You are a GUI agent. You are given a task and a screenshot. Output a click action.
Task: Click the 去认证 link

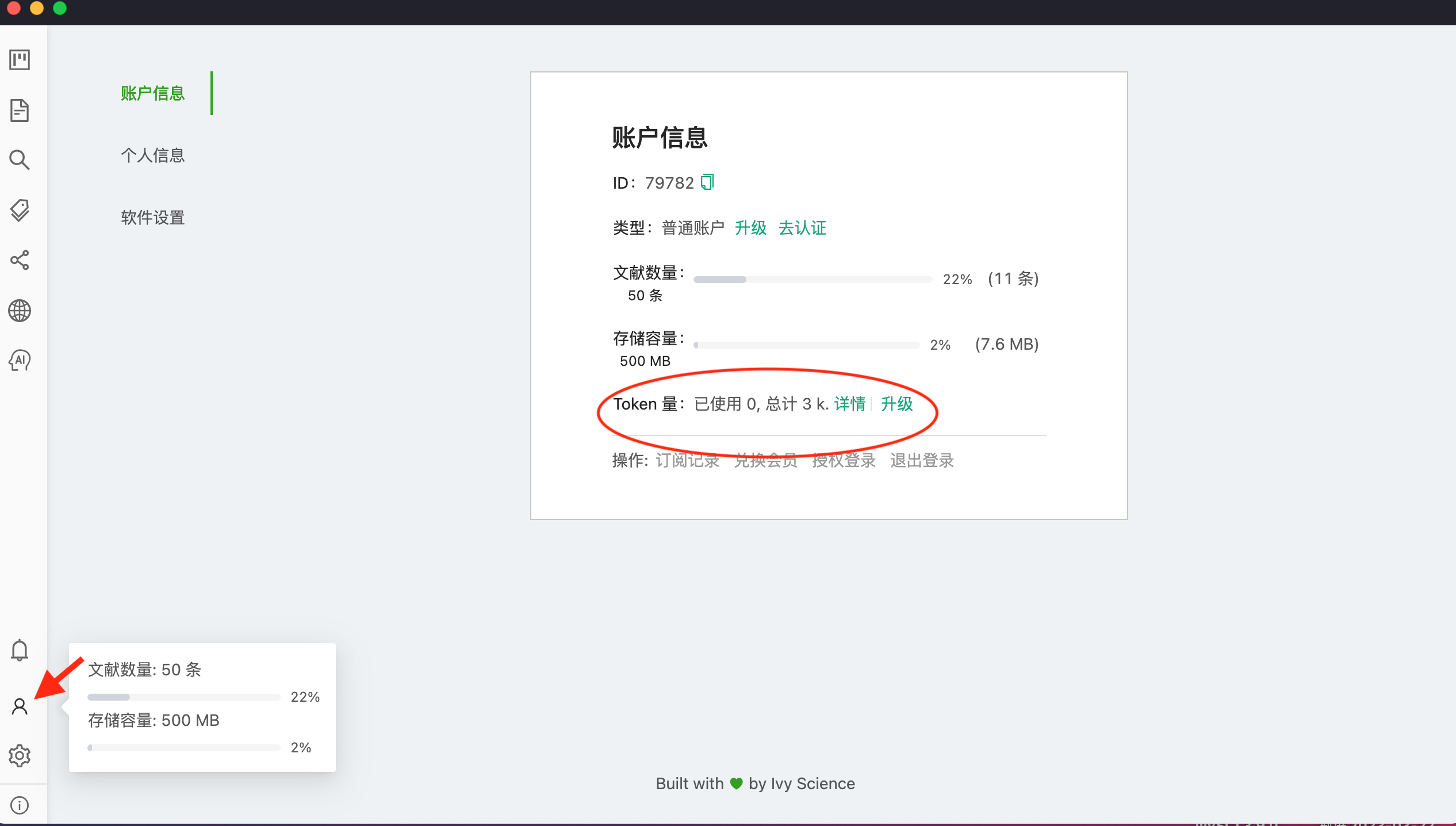click(802, 228)
